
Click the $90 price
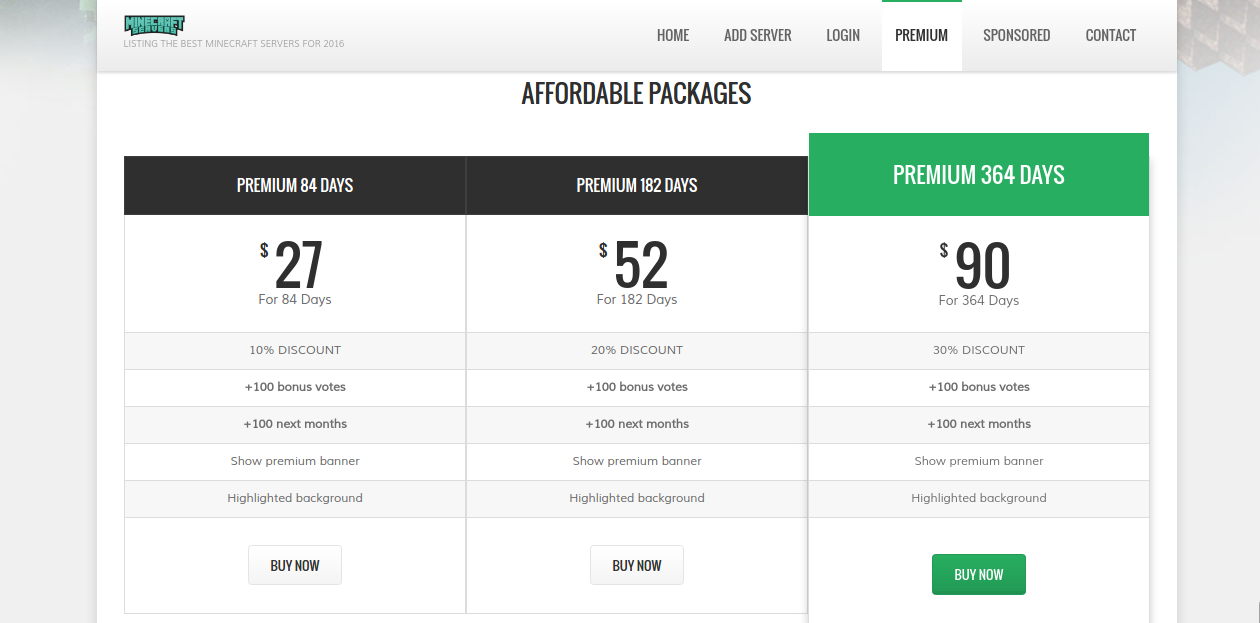981,267
